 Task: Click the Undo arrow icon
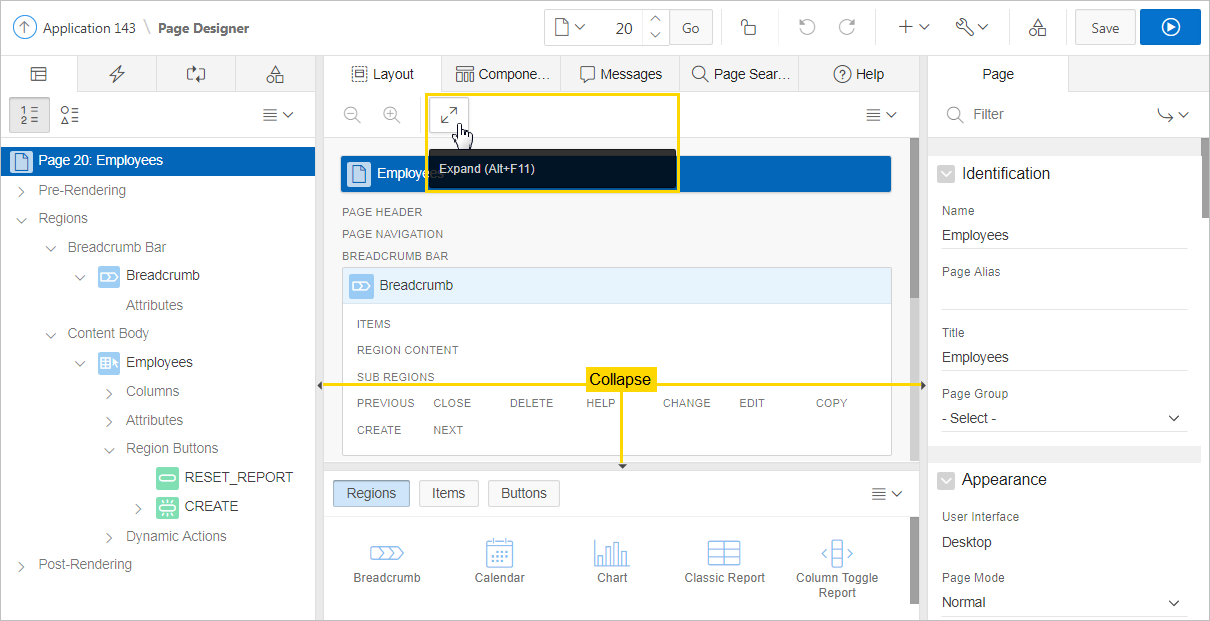[807, 28]
